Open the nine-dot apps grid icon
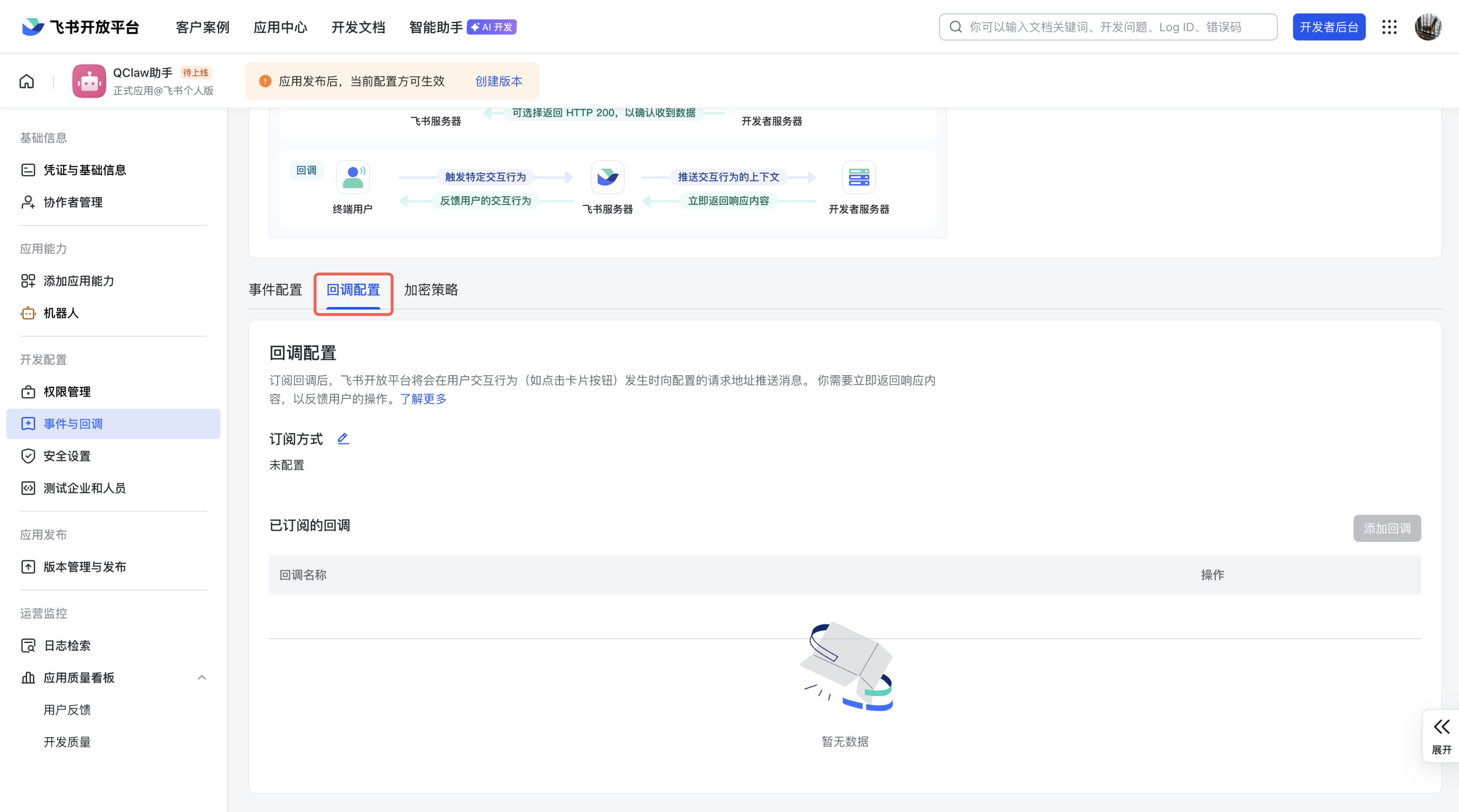 coord(1389,27)
